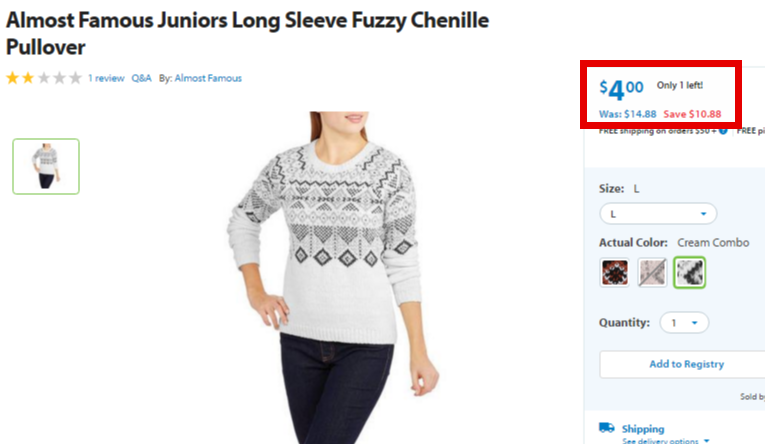Click the free shipping info icon
Viewport: 765px width, 444px height.
pyautogui.click(x=723, y=131)
